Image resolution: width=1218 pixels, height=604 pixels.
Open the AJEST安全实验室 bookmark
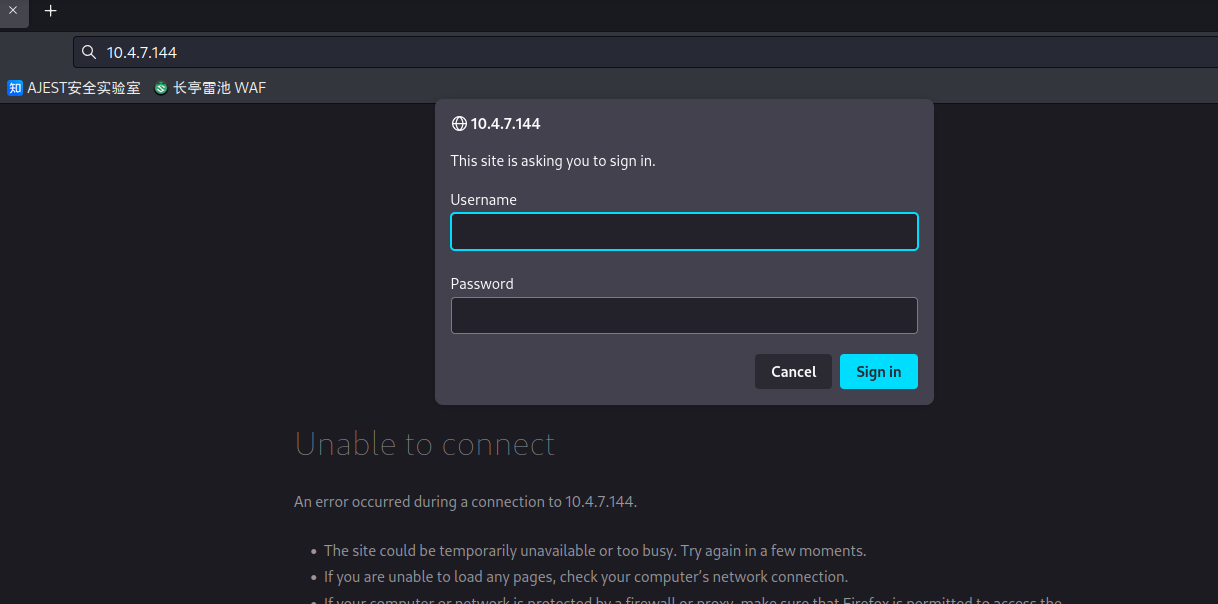pos(74,88)
